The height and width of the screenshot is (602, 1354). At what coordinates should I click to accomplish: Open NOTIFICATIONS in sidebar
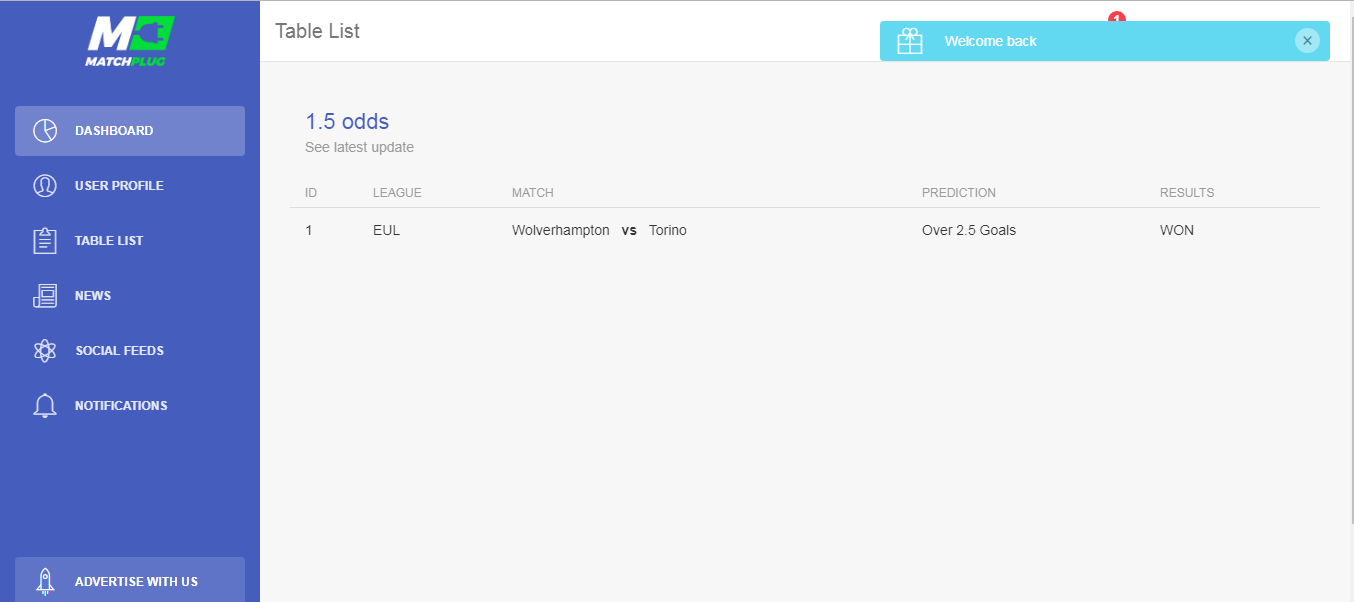(130, 406)
